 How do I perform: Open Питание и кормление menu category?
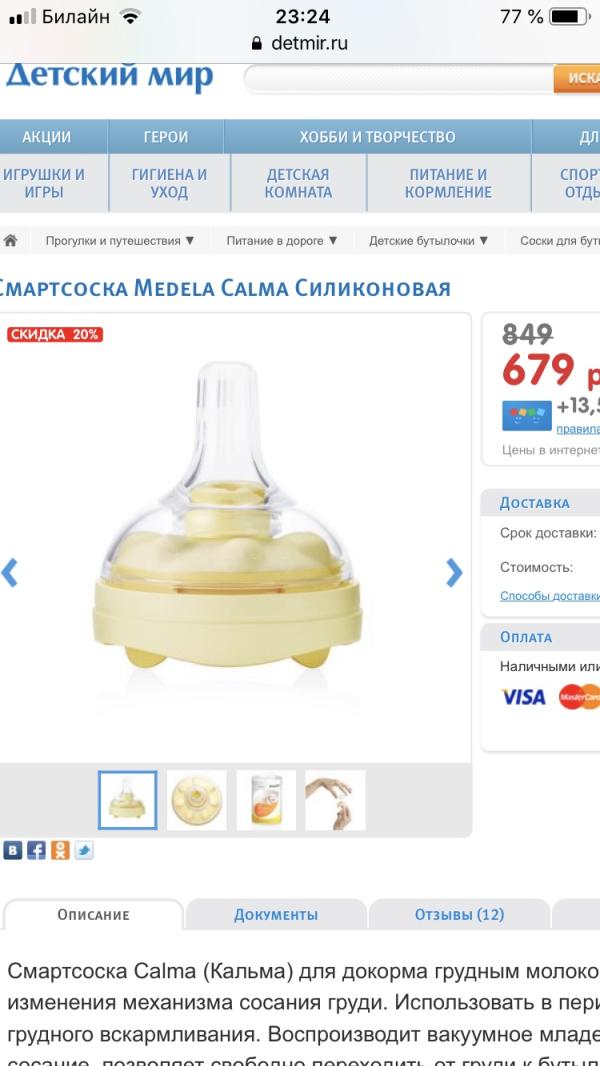click(x=448, y=184)
